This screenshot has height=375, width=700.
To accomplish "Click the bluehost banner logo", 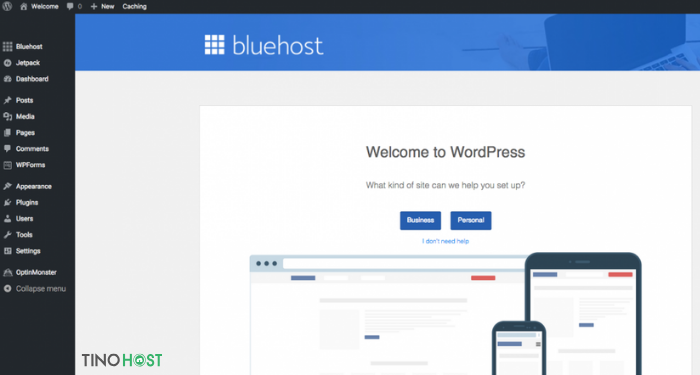I will (x=264, y=45).
